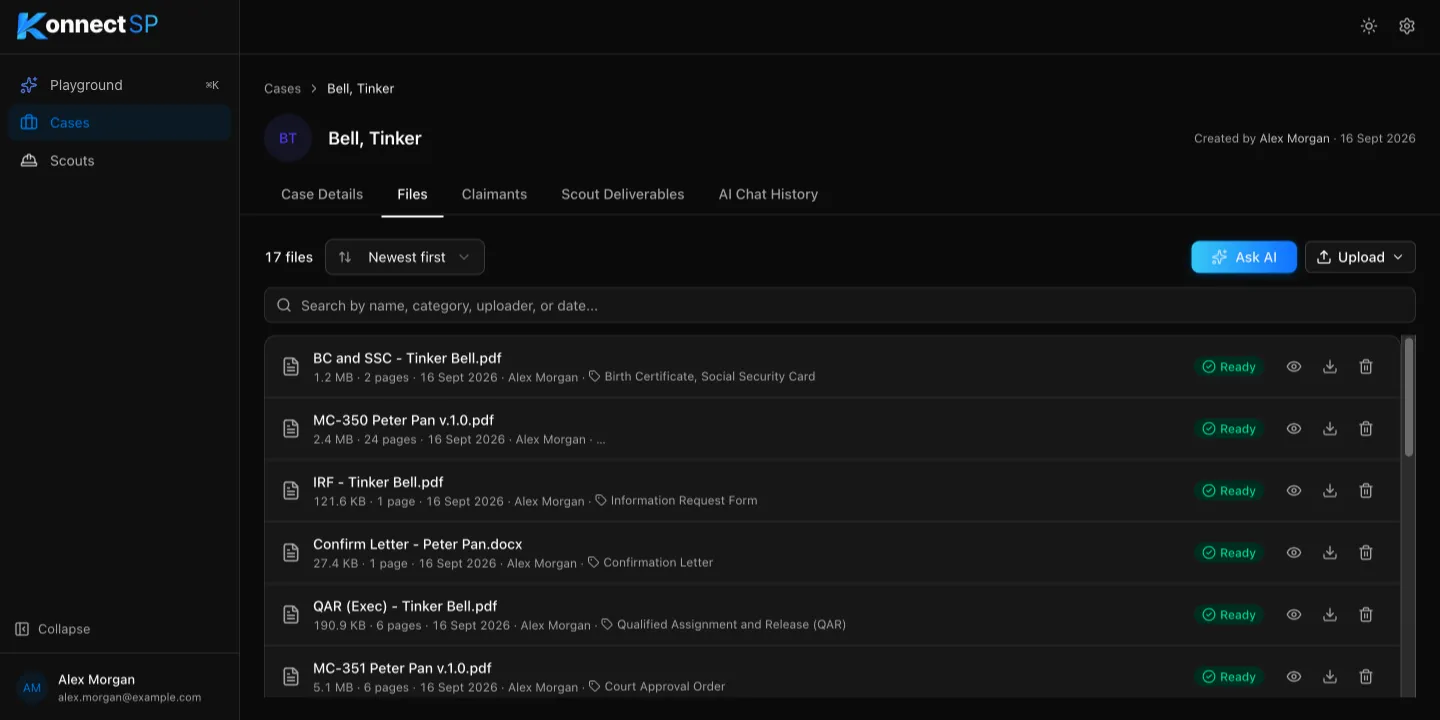The image size is (1440, 720).
Task: Preview IRF - Tinker Bell.pdf
Action: pos(1294,491)
